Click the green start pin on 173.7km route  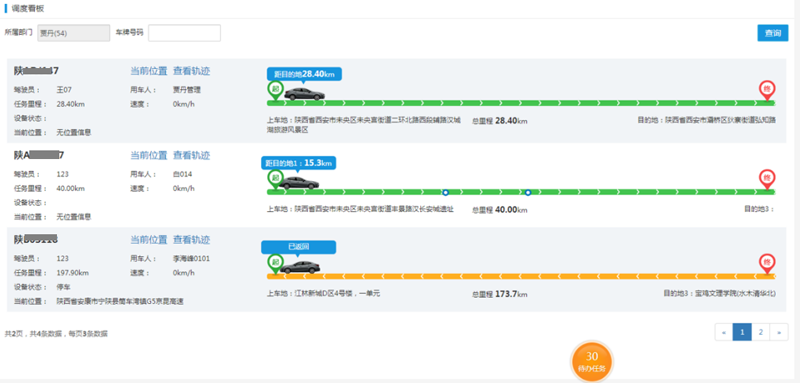275,263
